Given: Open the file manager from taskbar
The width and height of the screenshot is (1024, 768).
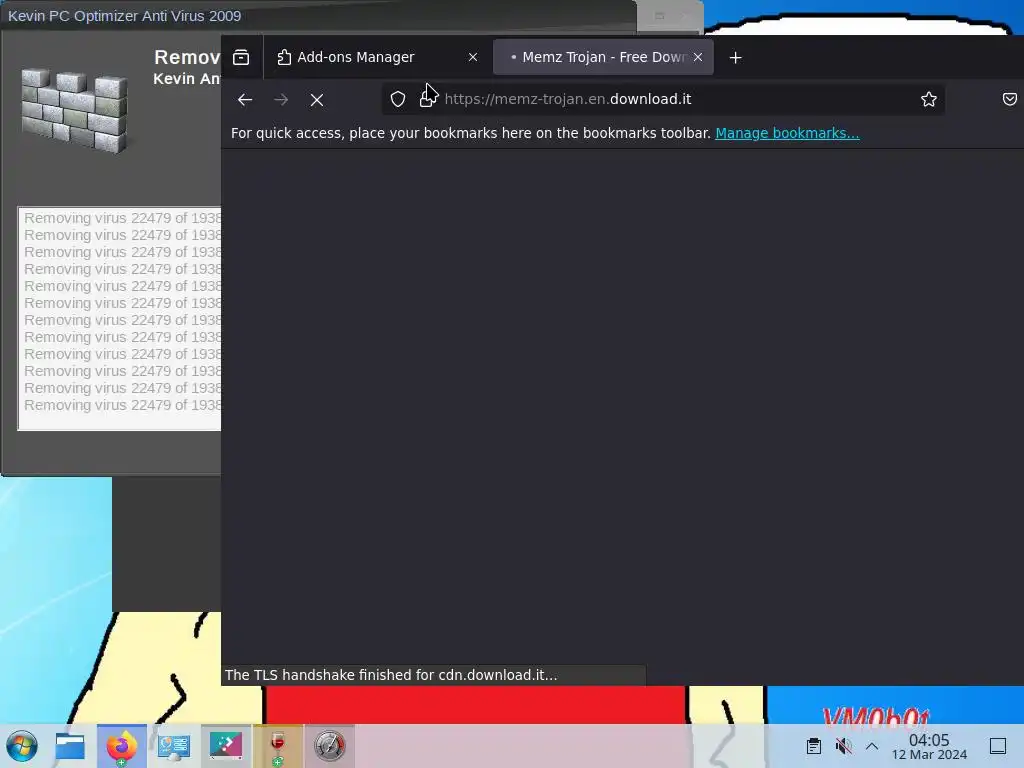Looking at the screenshot, I should click(x=70, y=746).
